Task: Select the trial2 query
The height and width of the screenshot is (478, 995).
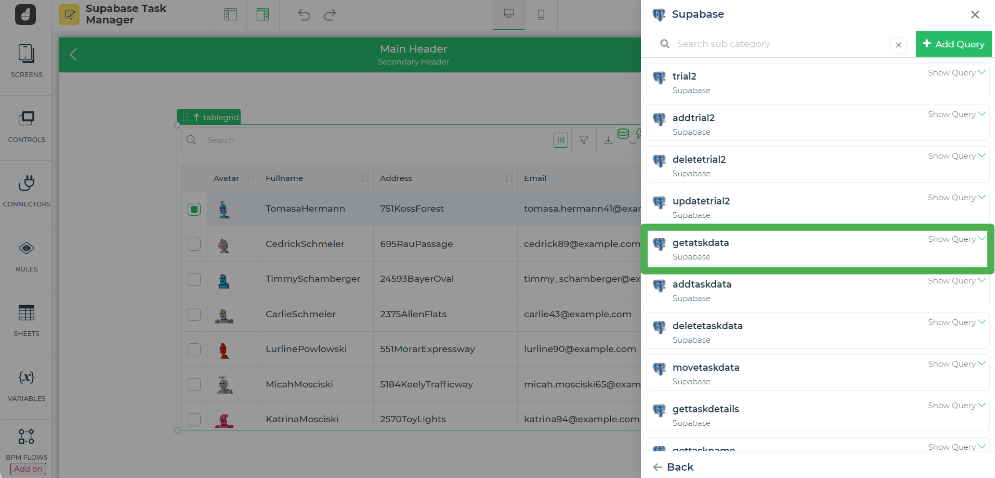Action: click(x=817, y=81)
